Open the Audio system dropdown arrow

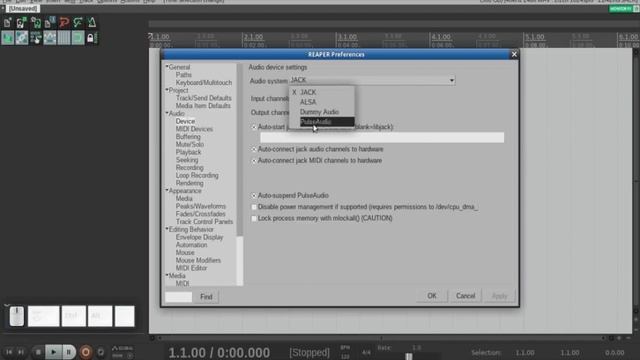pyautogui.click(x=451, y=80)
